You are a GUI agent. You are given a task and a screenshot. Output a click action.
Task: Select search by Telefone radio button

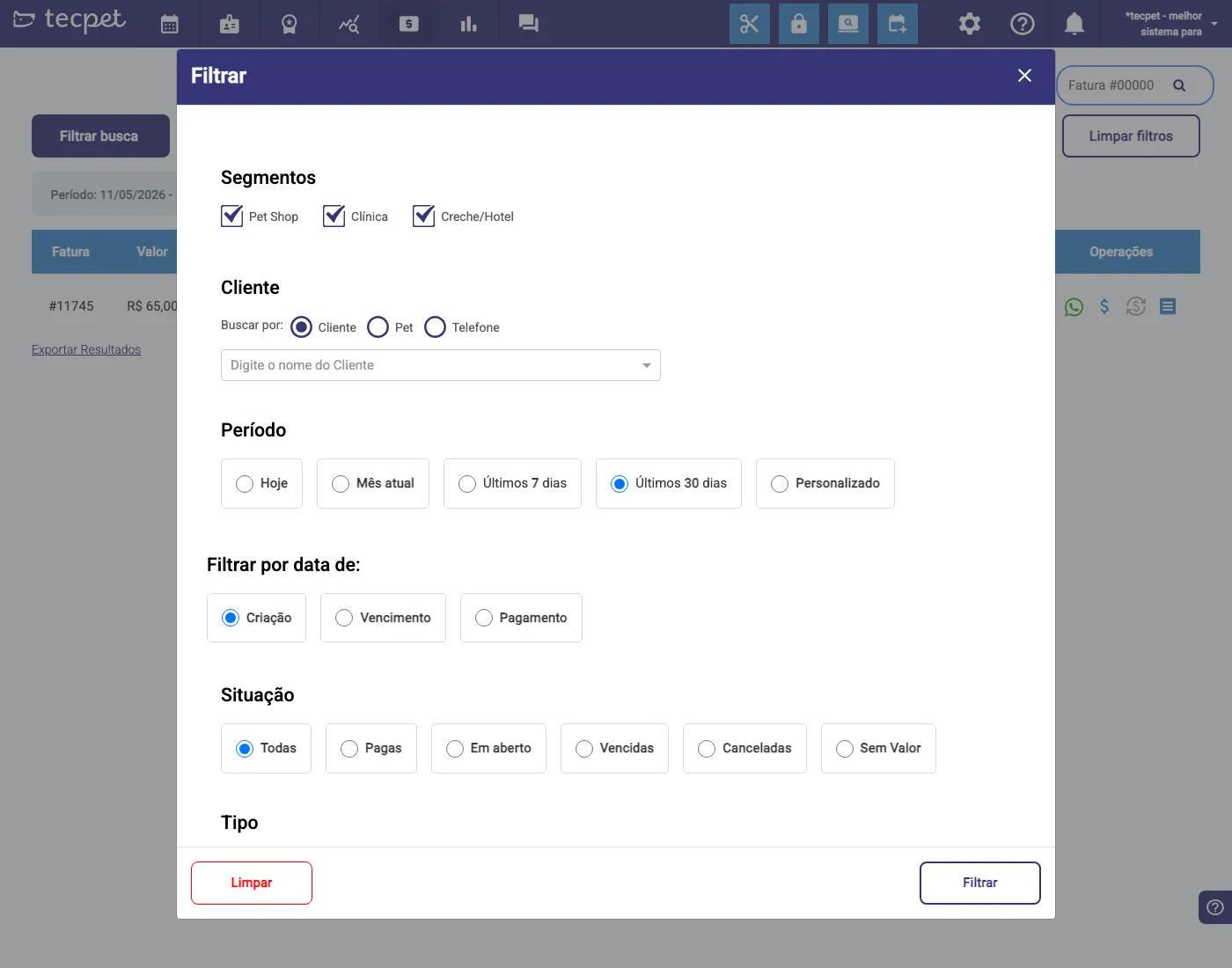click(435, 327)
